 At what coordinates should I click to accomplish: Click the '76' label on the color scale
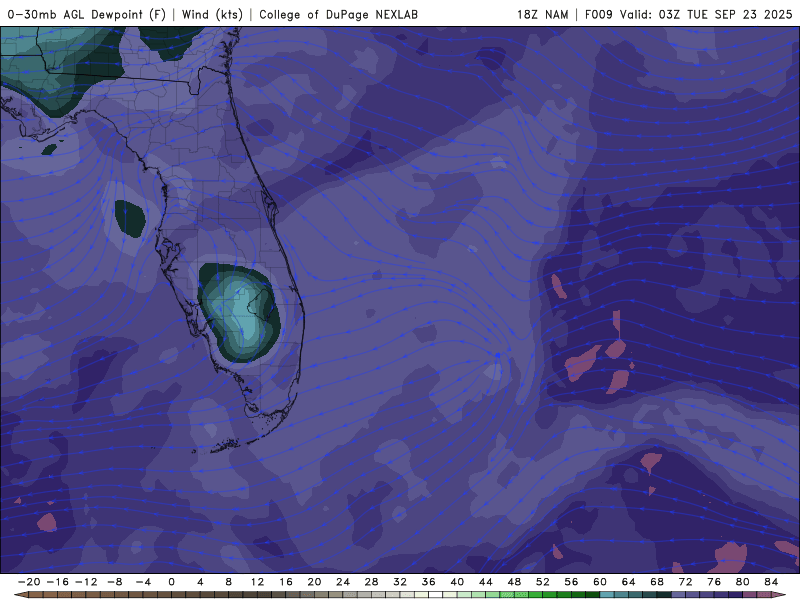pyautogui.click(x=714, y=582)
